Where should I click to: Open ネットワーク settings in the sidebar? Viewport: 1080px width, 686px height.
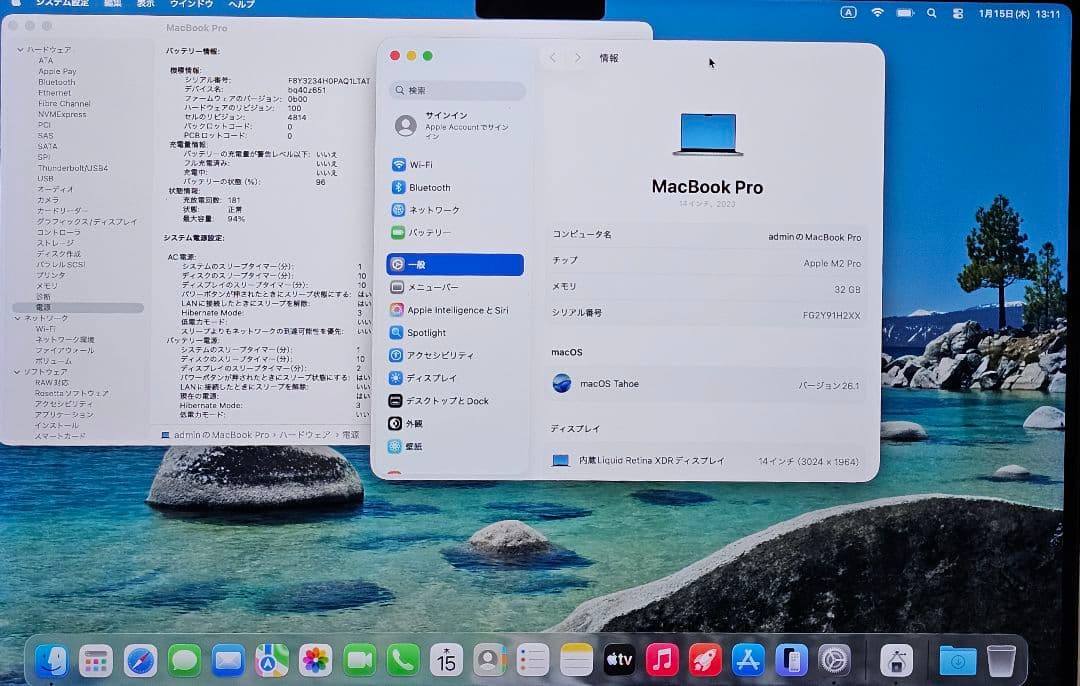430,210
